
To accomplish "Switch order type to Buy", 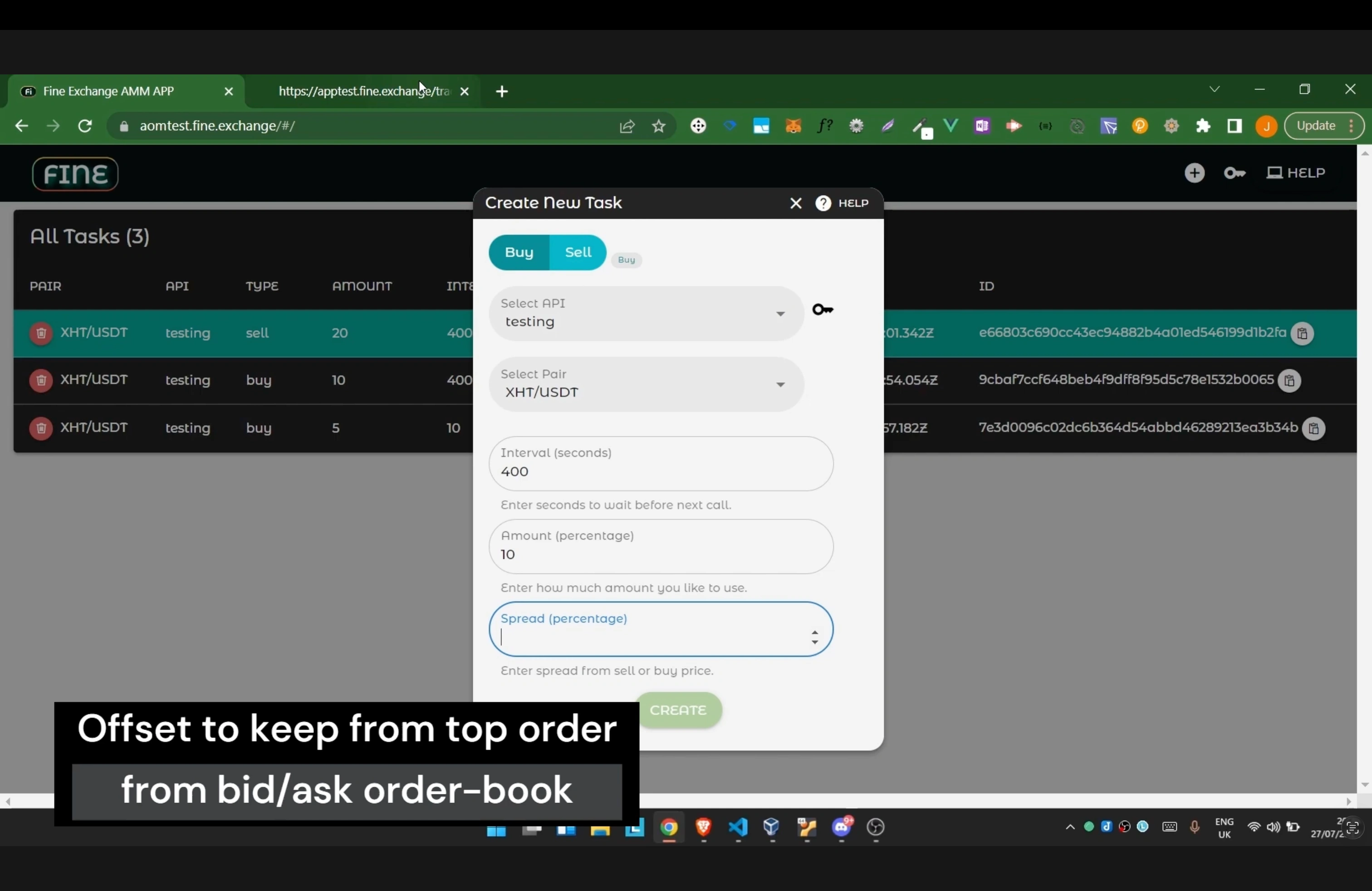I will click(x=519, y=252).
